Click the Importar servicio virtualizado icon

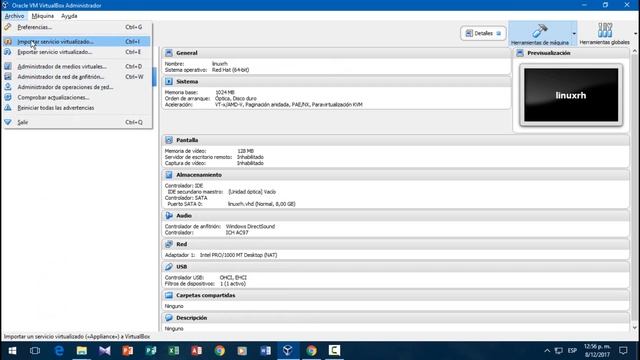[8, 42]
